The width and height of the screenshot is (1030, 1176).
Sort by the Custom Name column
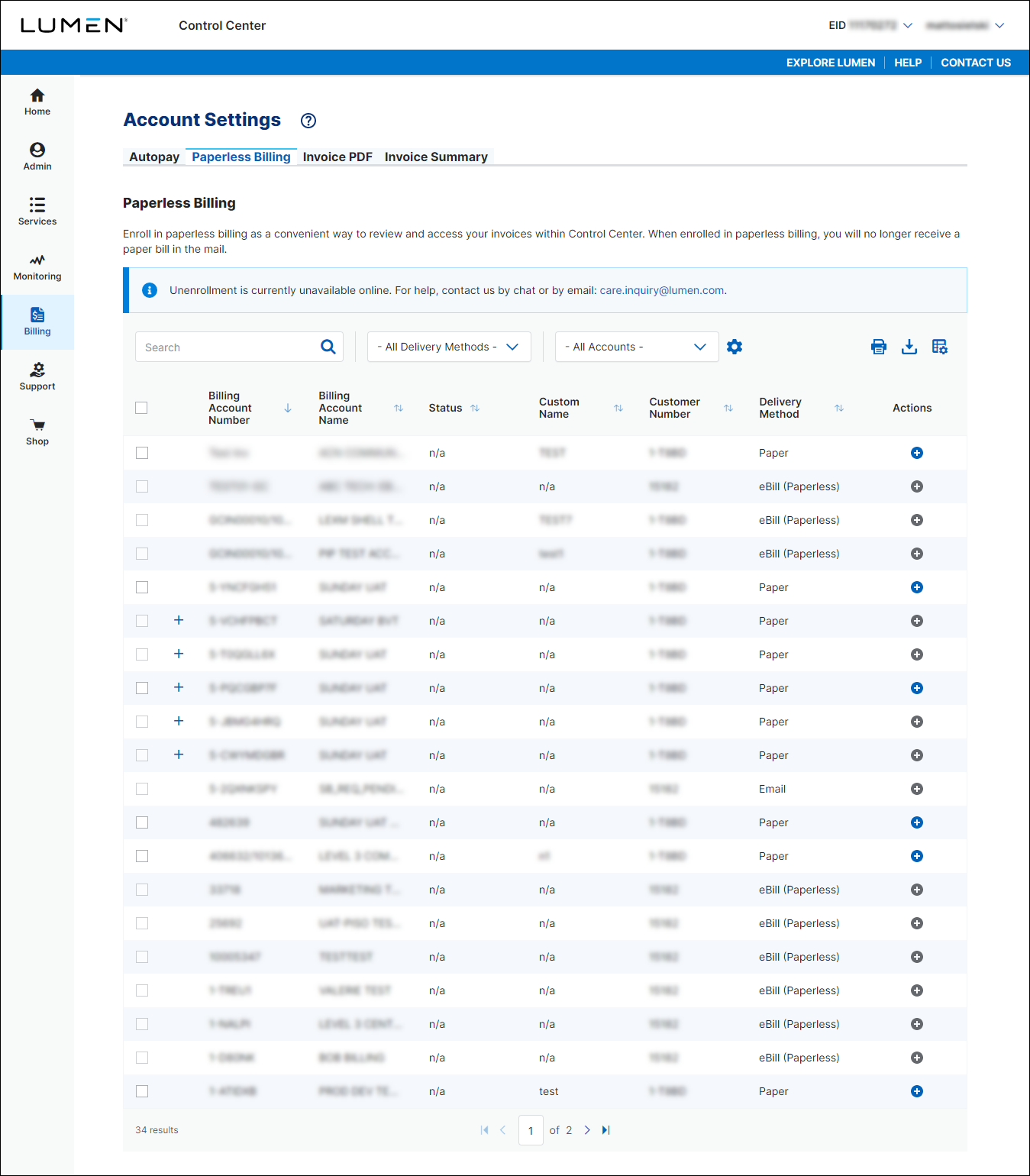tap(618, 408)
